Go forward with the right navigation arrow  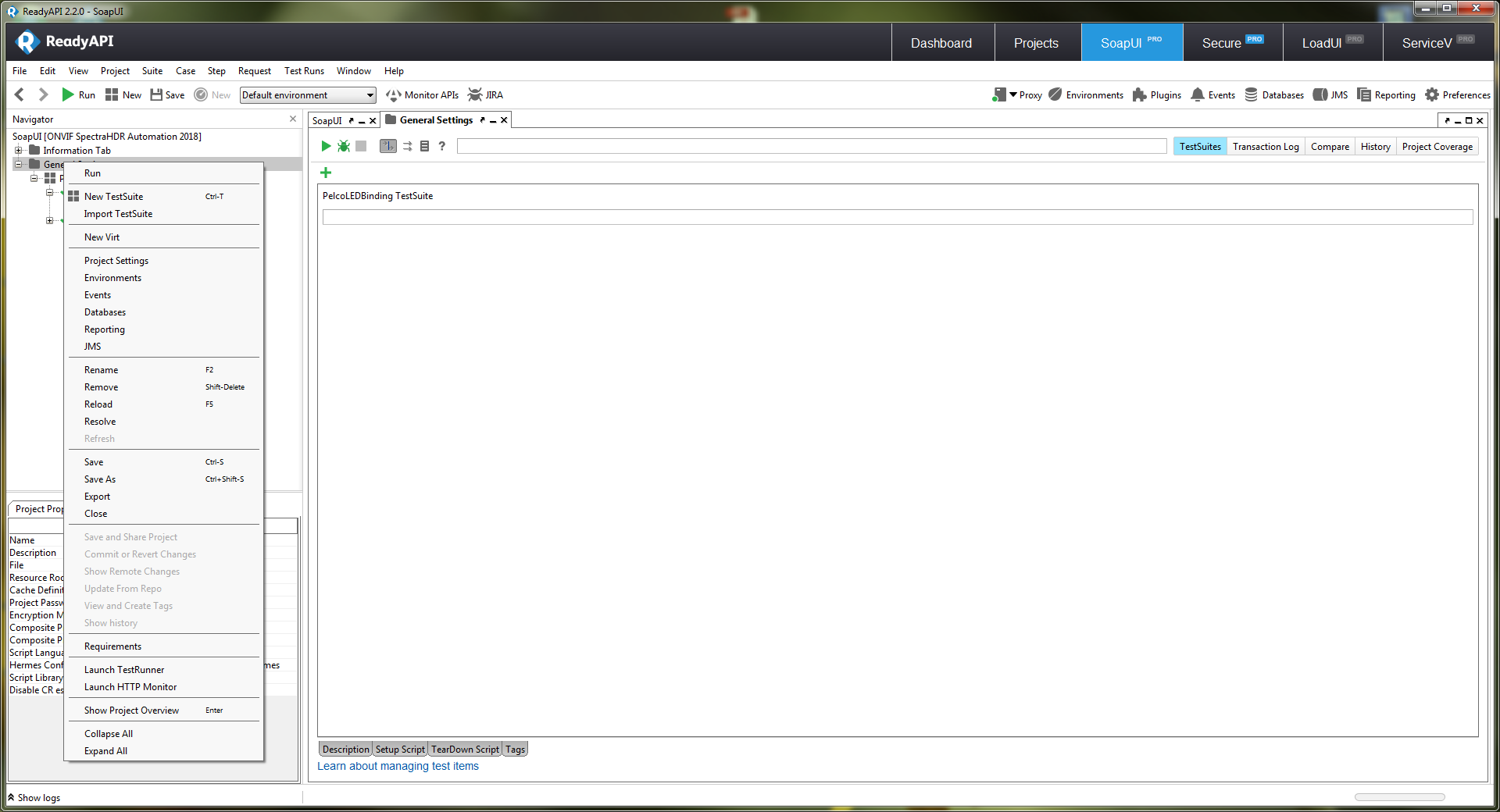[44, 94]
